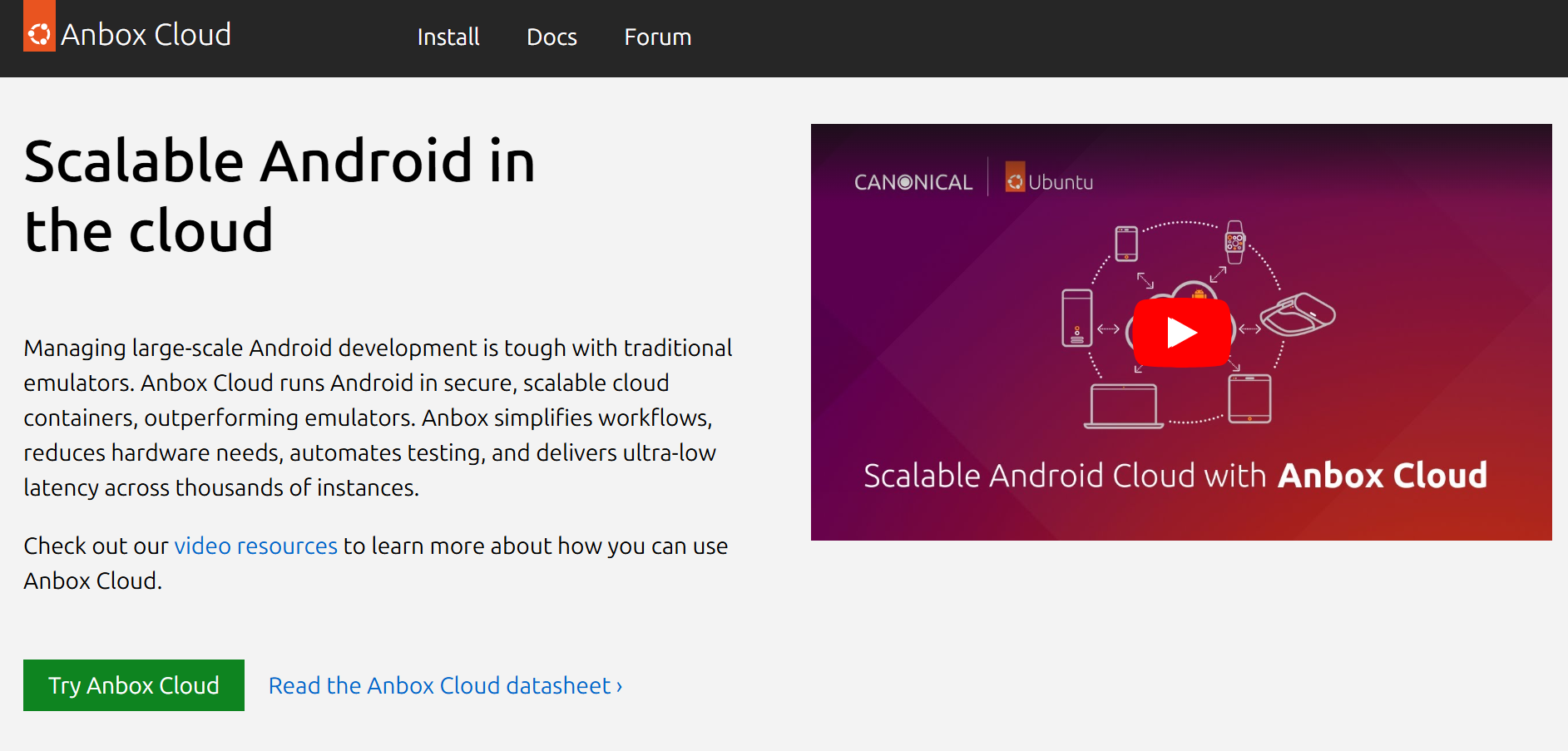Viewport: 1568px width, 751px height.
Task: Read the Anbox Cloud datasheet link
Action: (x=446, y=685)
